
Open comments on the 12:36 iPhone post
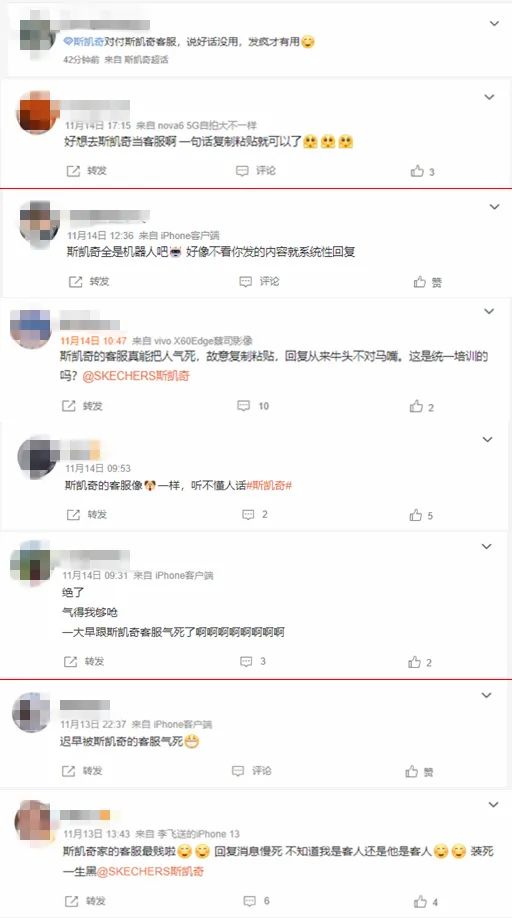pyautogui.click(x=259, y=282)
